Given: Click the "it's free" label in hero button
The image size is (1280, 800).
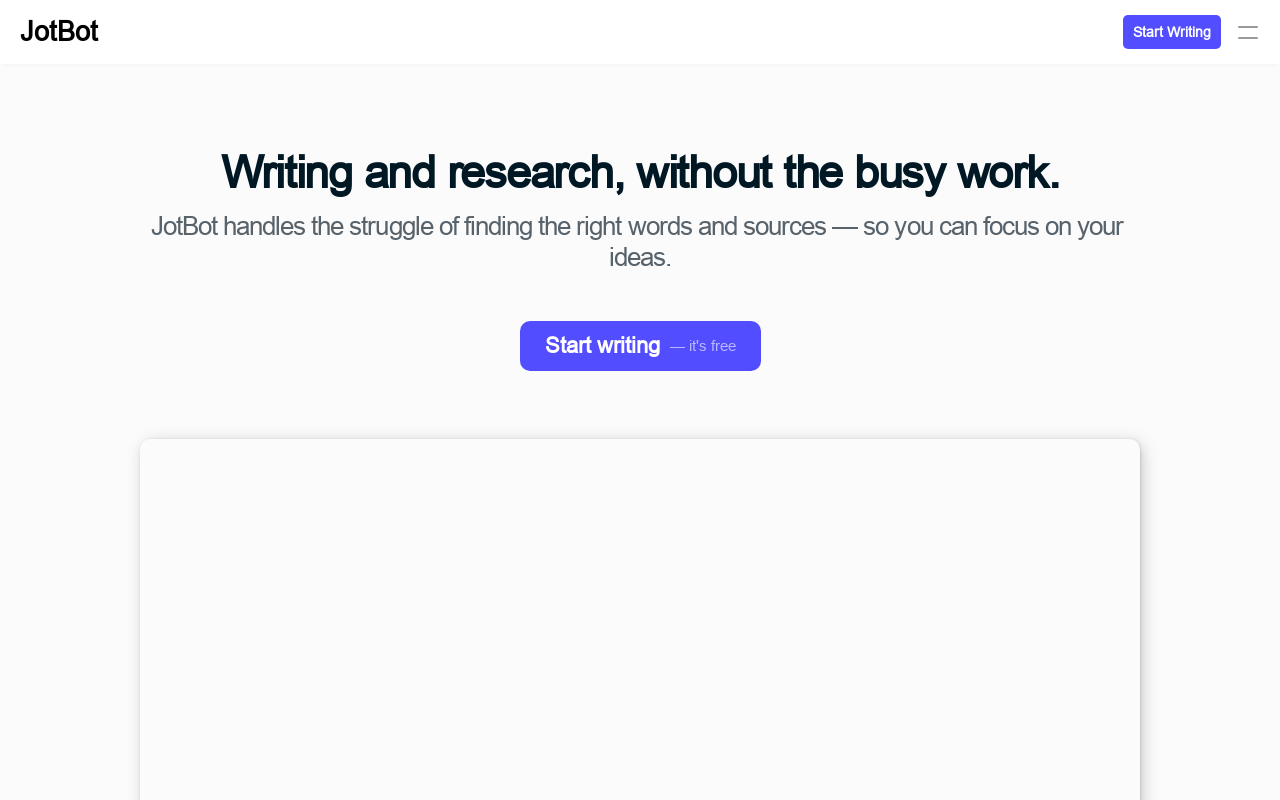Looking at the screenshot, I should tap(703, 346).
